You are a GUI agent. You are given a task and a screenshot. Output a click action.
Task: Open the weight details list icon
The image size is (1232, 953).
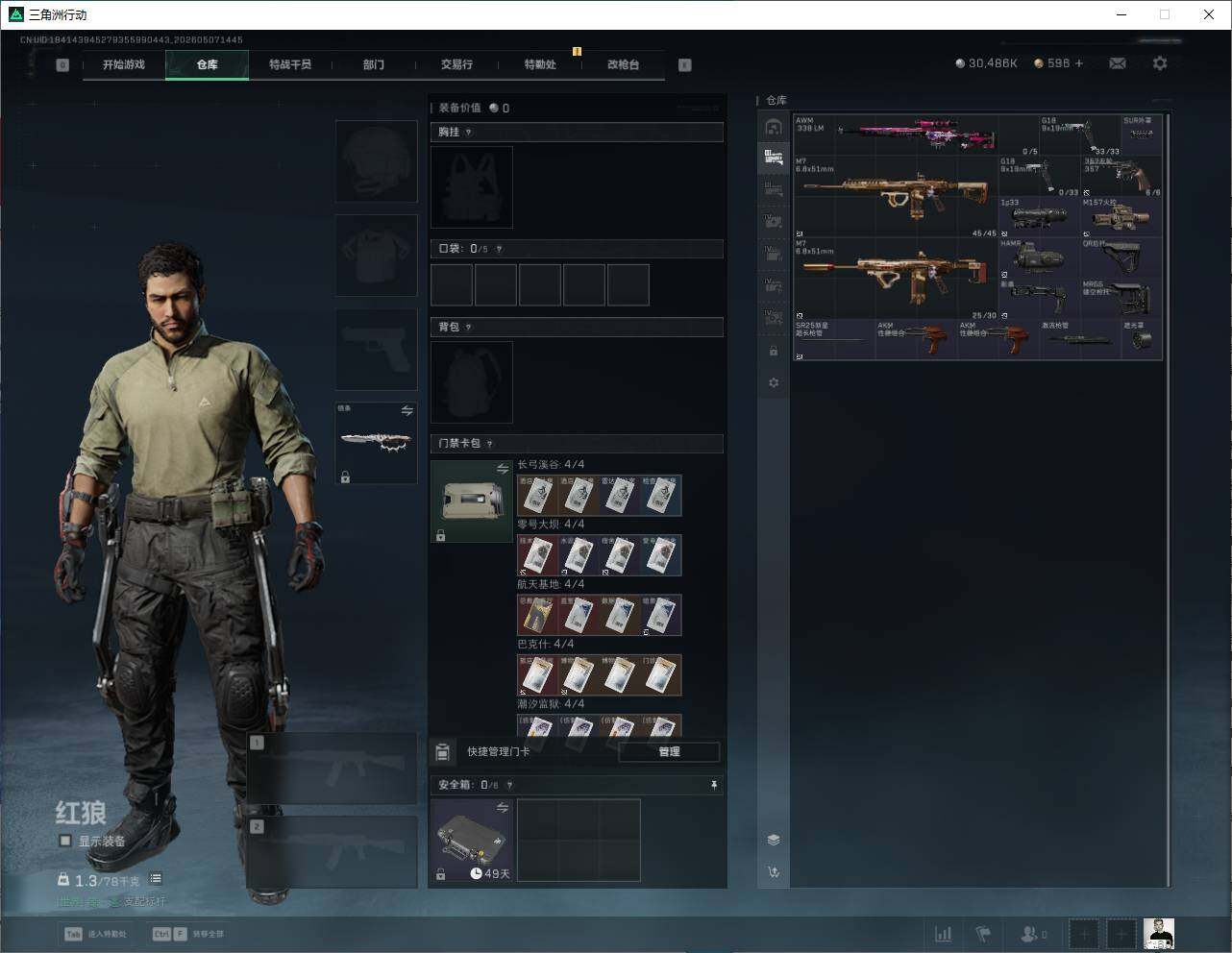point(156,879)
